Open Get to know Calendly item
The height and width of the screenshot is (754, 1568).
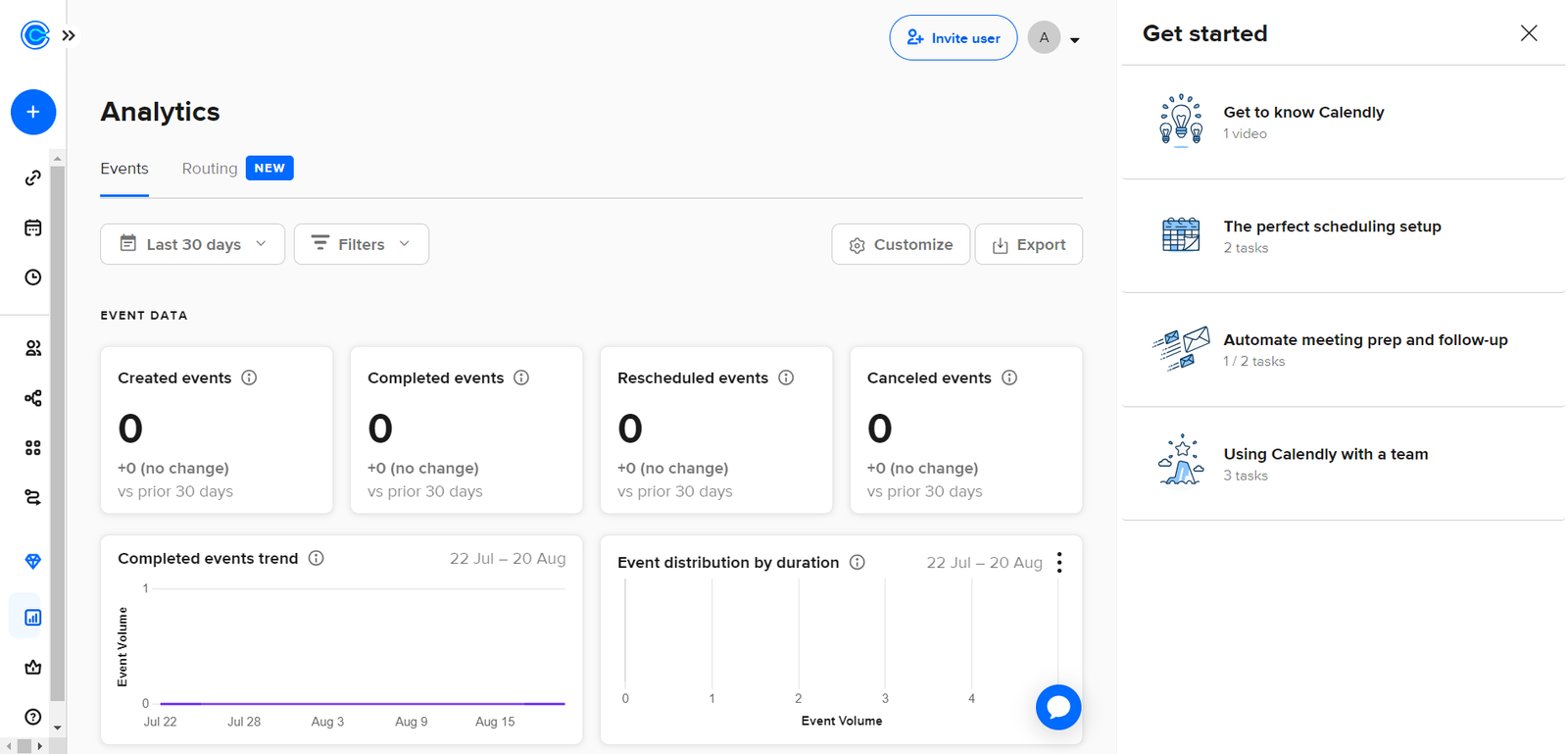tap(1344, 122)
